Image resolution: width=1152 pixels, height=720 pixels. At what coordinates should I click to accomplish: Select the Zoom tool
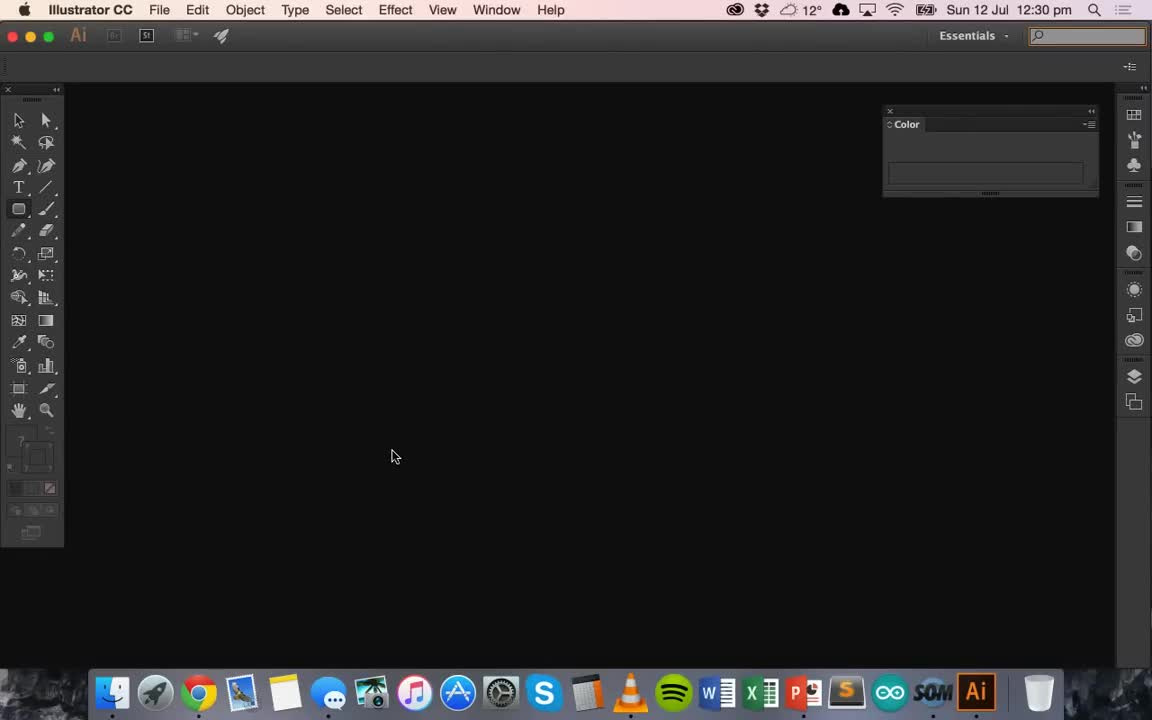[x=46, y=411]
